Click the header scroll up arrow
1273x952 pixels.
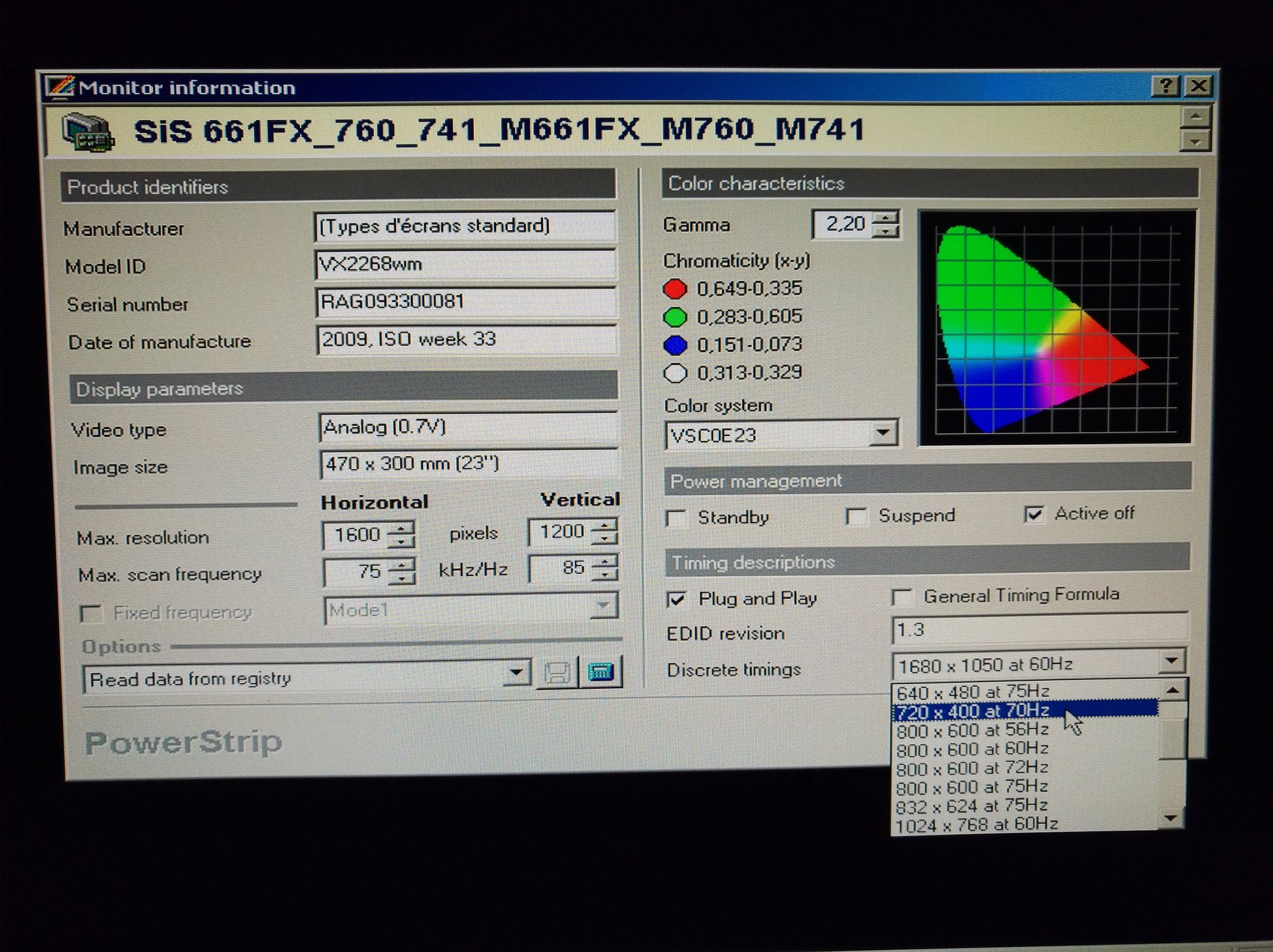click(x=1195, y=117)
